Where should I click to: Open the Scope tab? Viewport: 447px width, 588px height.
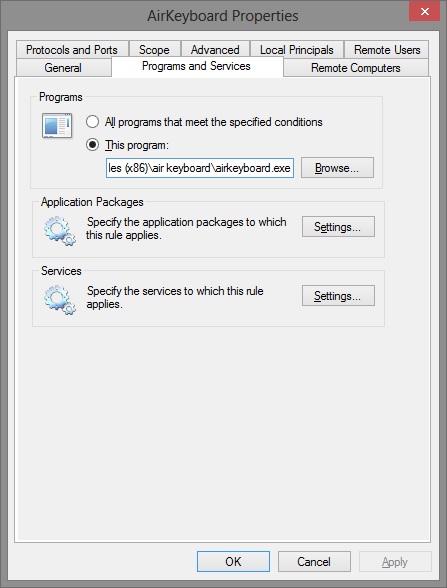(154, 50)
